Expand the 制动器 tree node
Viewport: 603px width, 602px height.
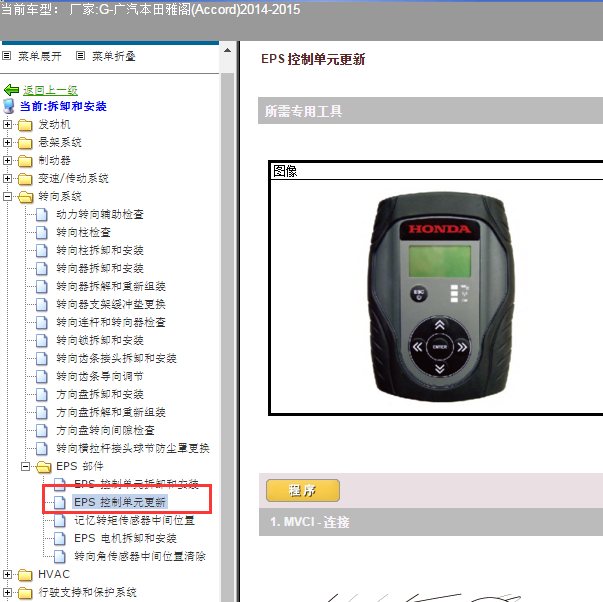pos(7,160)
